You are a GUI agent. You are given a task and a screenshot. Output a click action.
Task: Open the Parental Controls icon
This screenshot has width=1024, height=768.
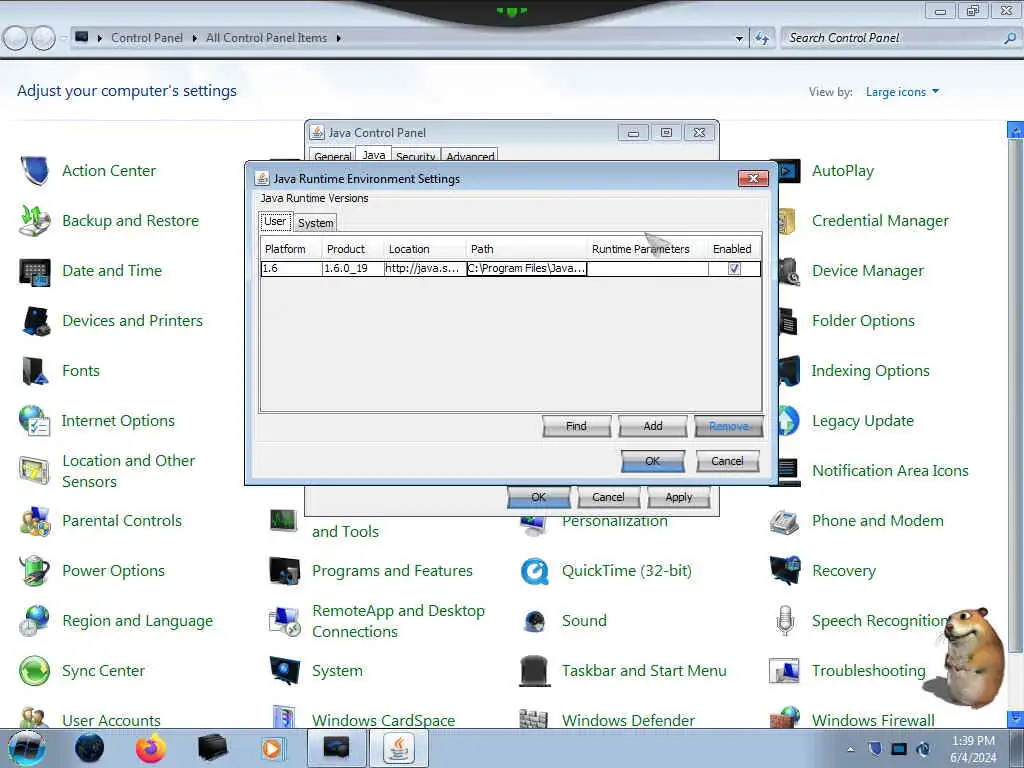click(34, 521)
